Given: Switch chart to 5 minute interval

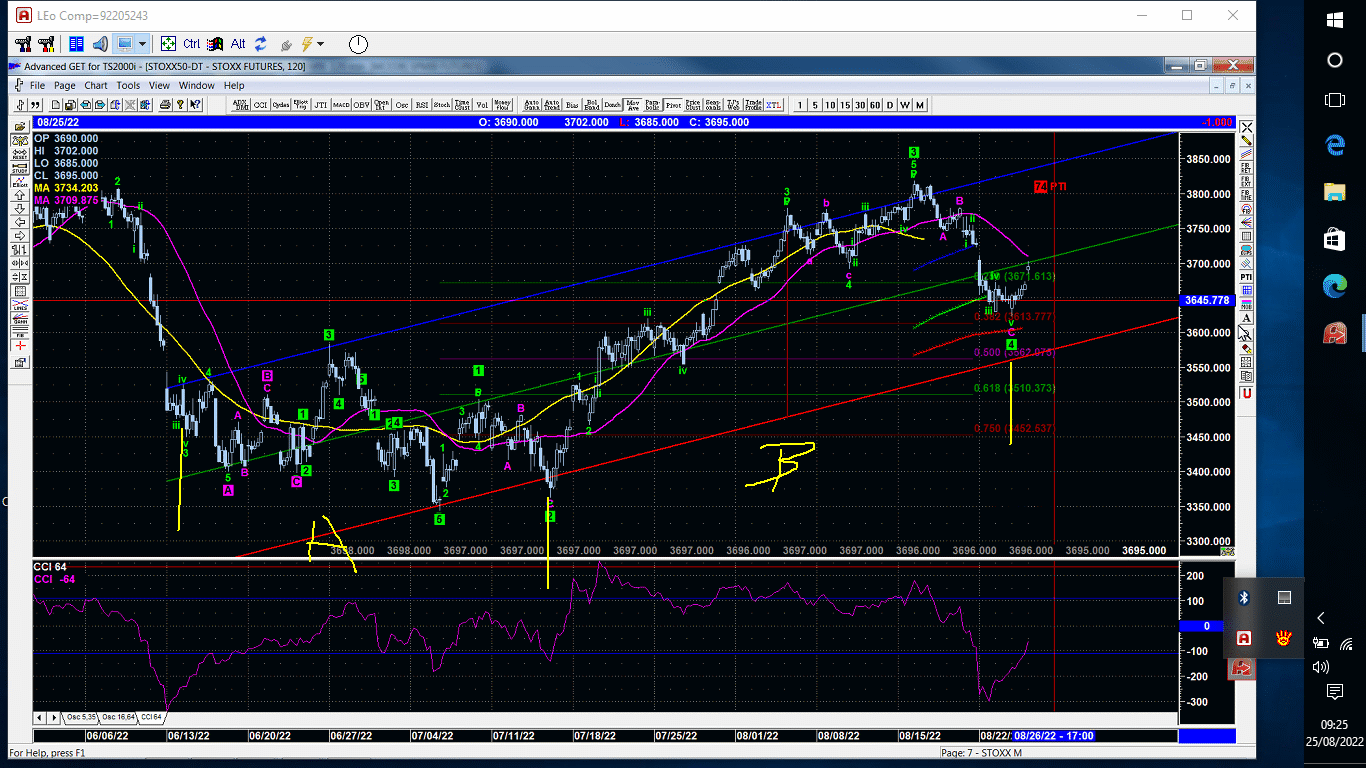Looking at the screenshot, I should pyautogui.click(x=815, y=104).
